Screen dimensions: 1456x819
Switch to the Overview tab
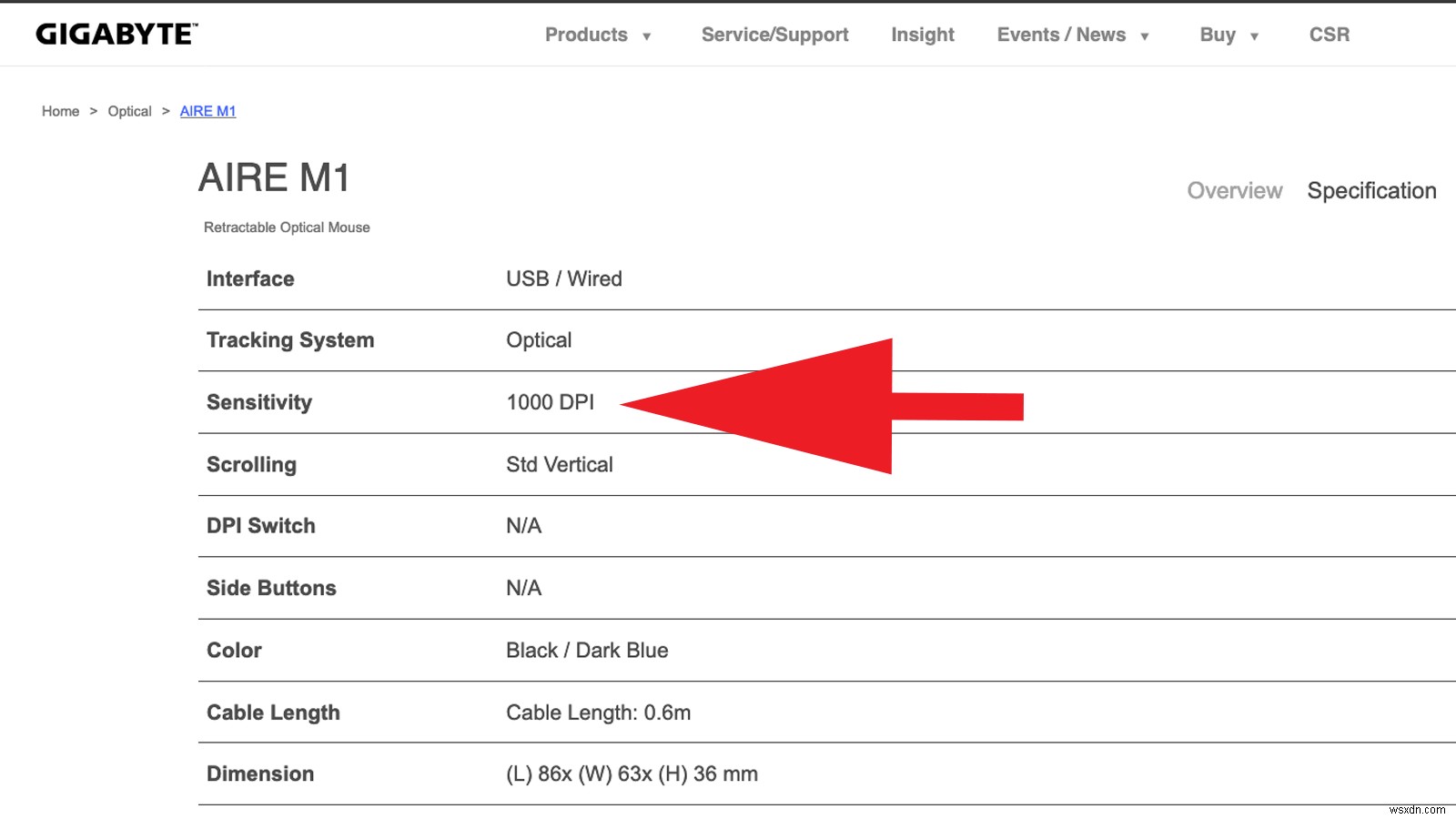[x=1235, y=190]
